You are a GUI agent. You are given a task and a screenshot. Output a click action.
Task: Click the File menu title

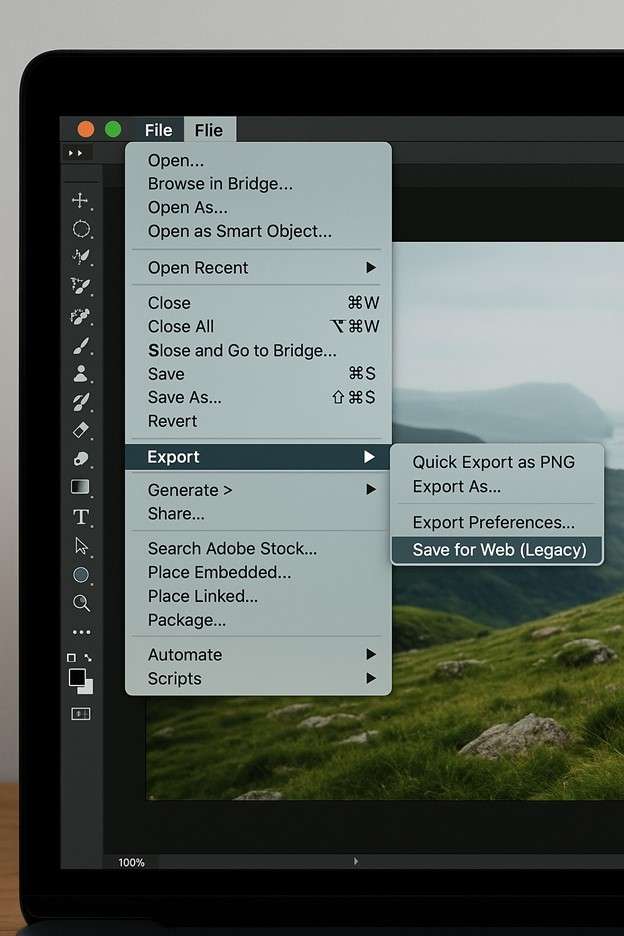point(158,130)
